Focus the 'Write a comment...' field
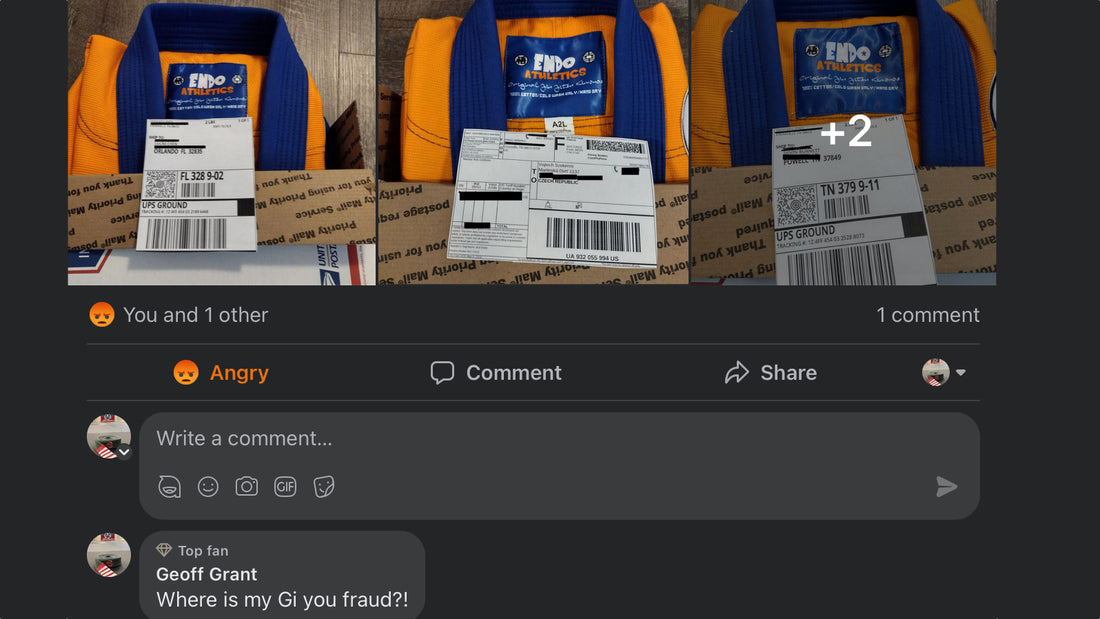 pos(559,439)
